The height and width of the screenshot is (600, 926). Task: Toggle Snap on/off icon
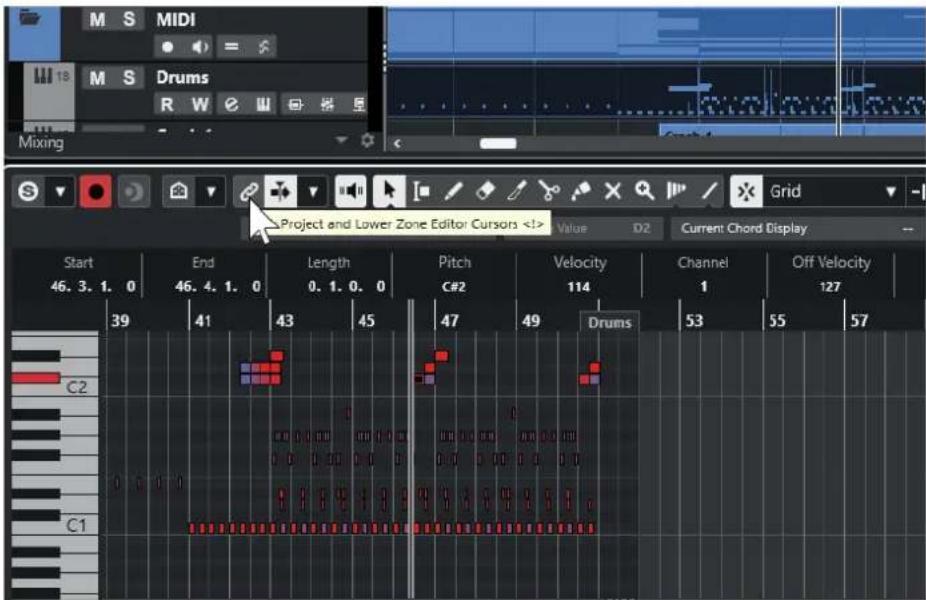746,191
